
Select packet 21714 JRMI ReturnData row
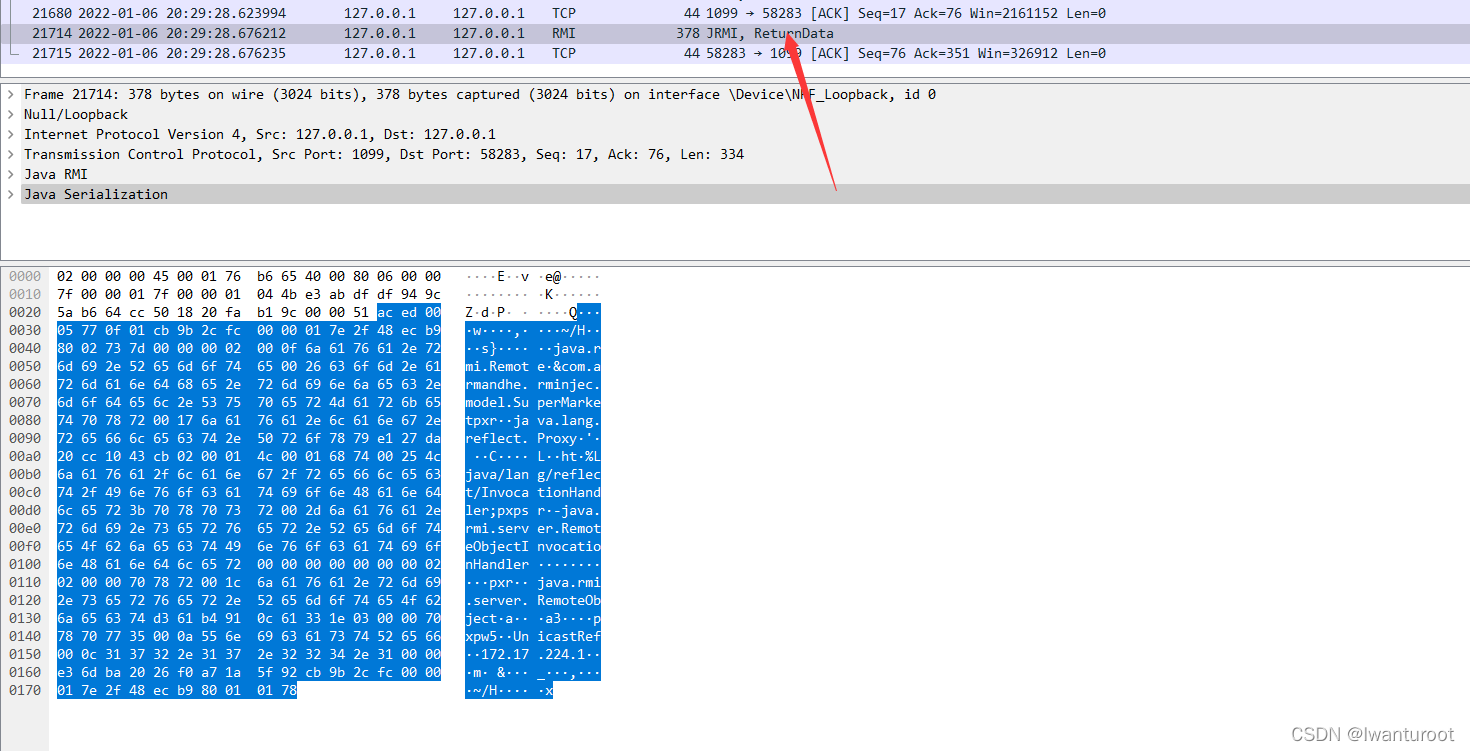pos(735,34)
